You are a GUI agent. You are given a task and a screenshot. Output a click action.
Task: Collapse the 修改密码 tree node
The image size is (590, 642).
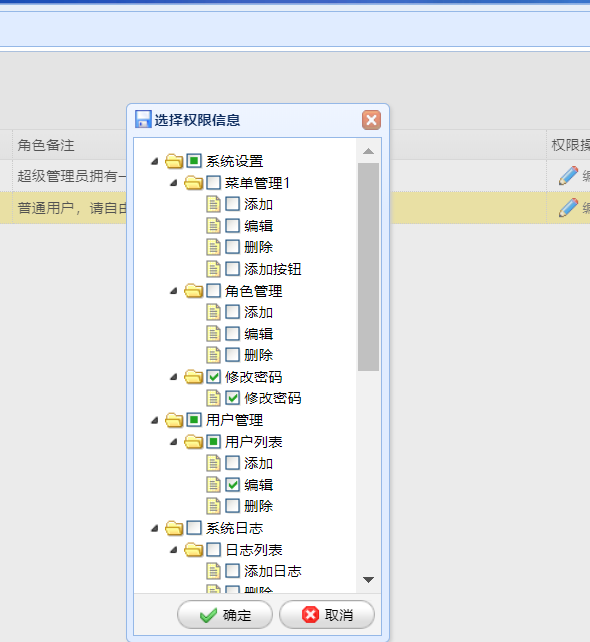174,377
